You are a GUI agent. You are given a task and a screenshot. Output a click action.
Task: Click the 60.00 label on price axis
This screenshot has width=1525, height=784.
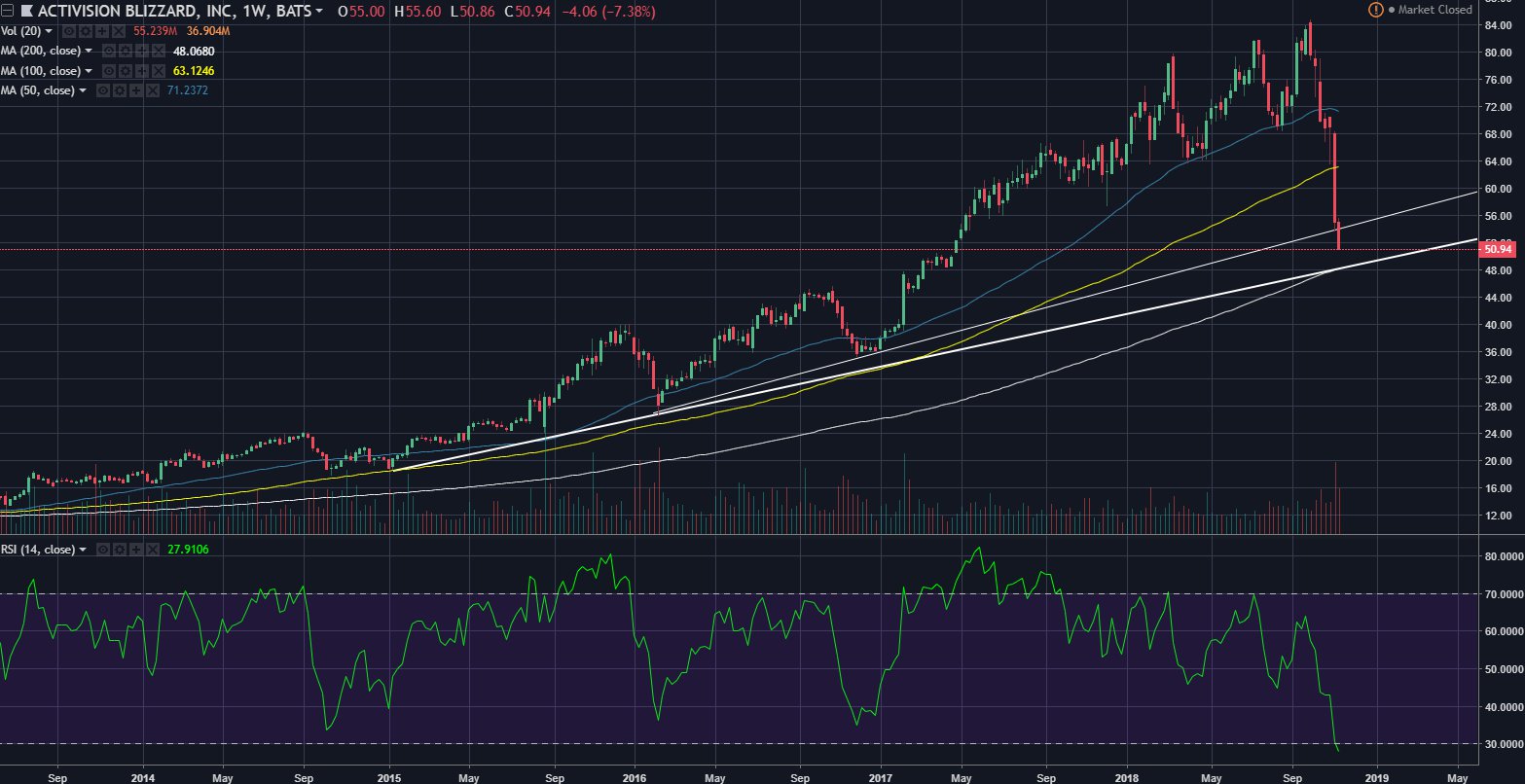1498,189
